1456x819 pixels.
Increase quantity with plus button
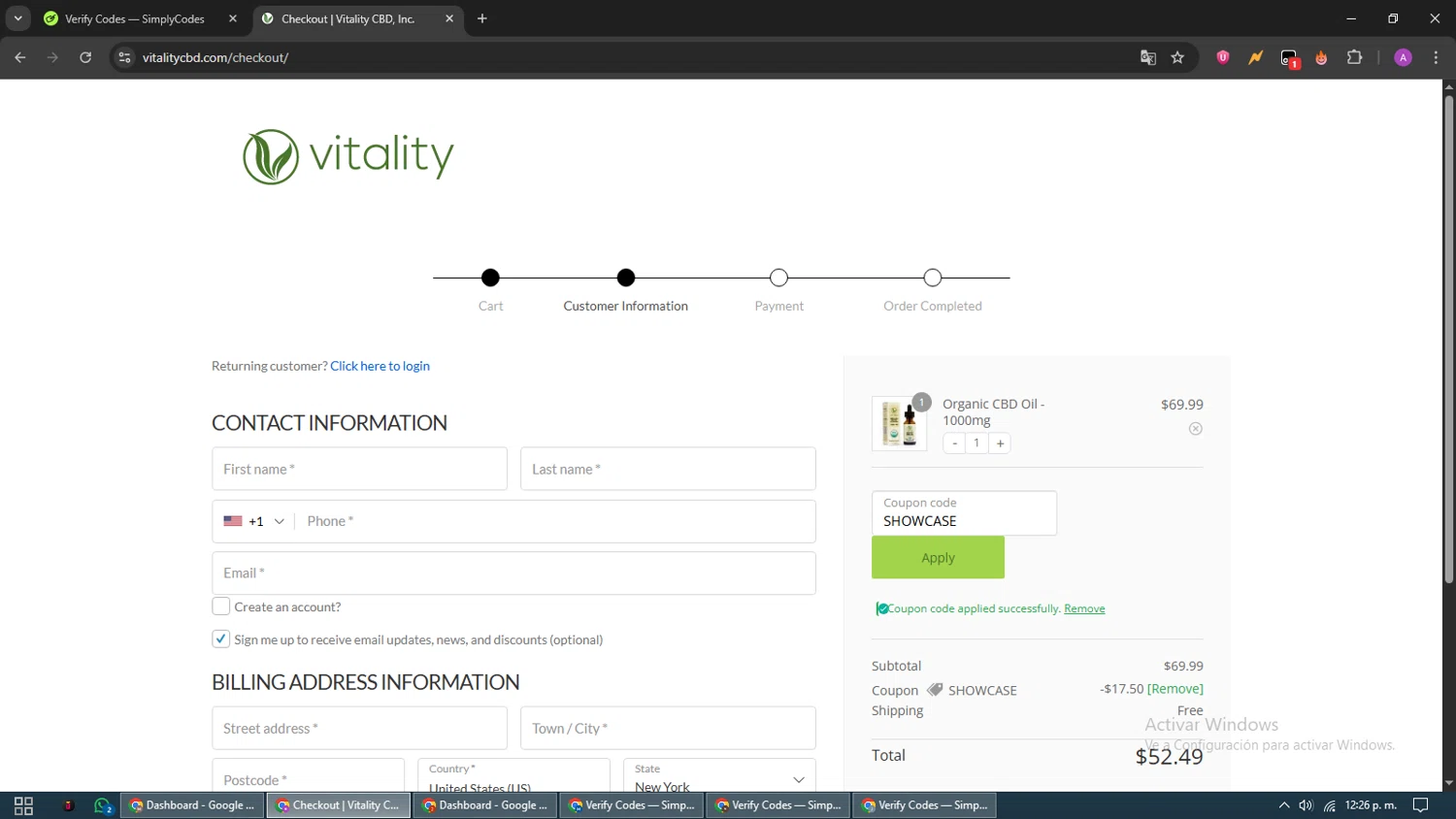1000,443
